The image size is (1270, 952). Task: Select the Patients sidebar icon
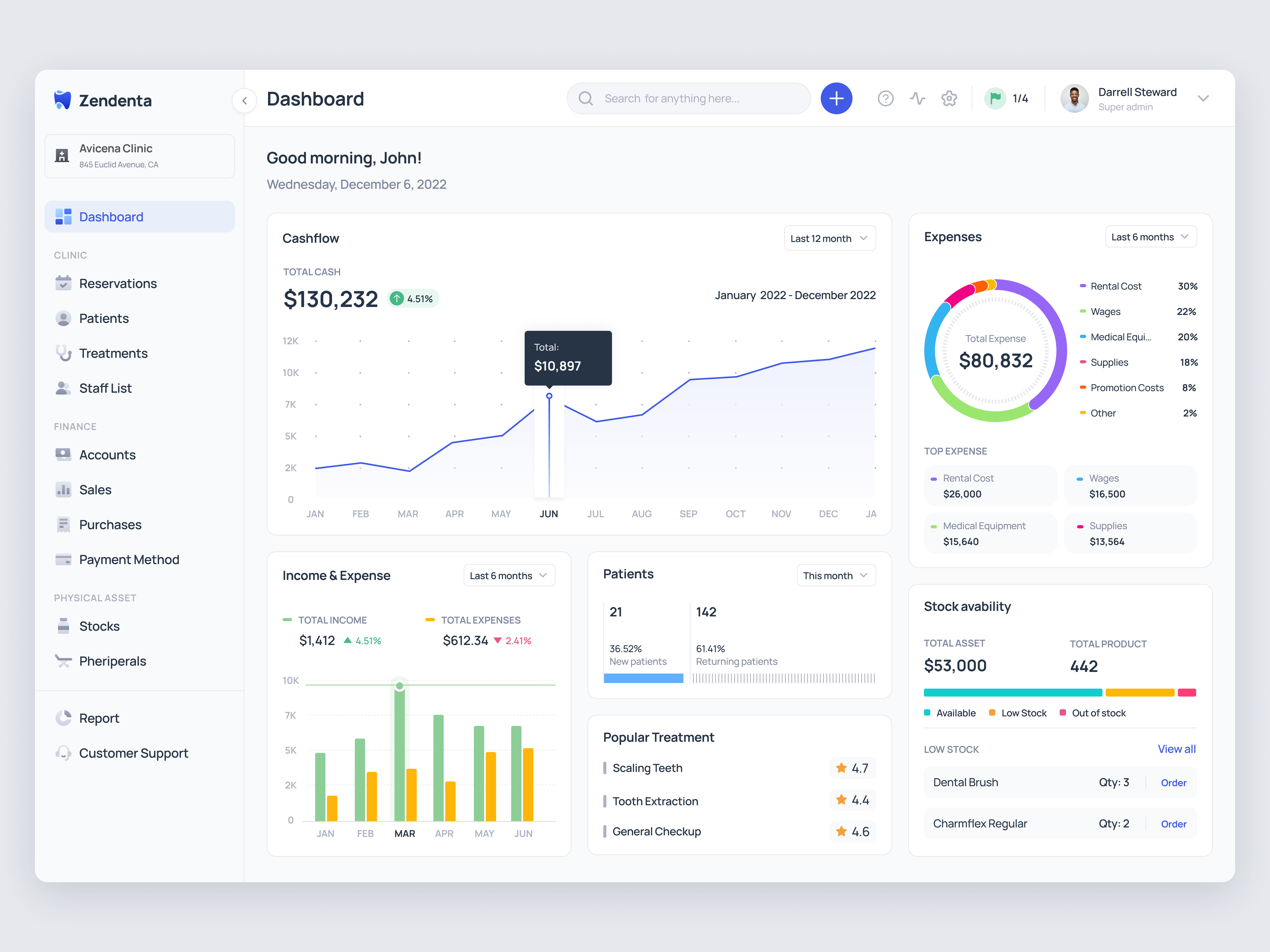[63, 318]
